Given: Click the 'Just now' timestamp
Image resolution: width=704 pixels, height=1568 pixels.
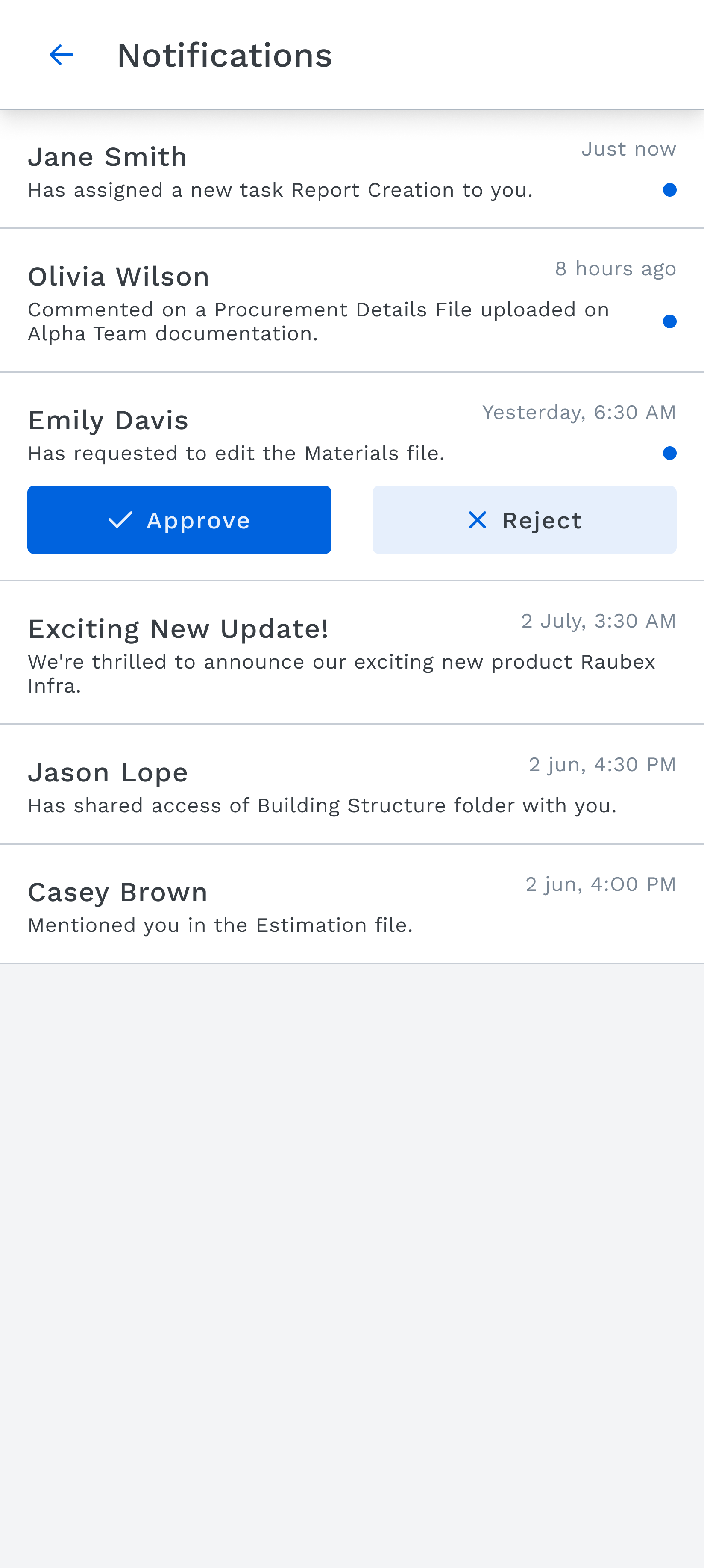Looking at the screenshot, I should [x=628, y=149].
